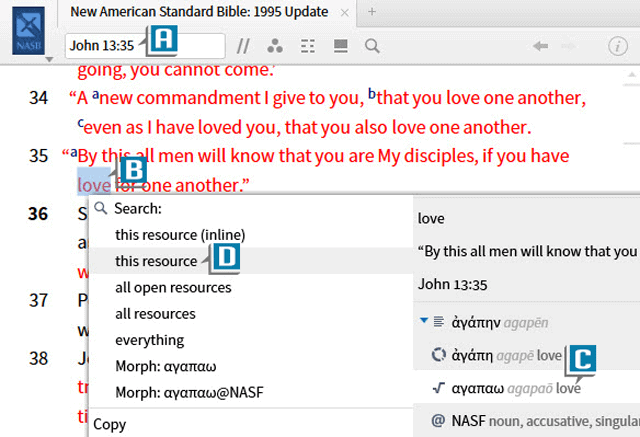Select 'Morph: αγαπαω' search entry
Image resolution: width=640 pixels, height=437 pixels.
click(166, 366)
